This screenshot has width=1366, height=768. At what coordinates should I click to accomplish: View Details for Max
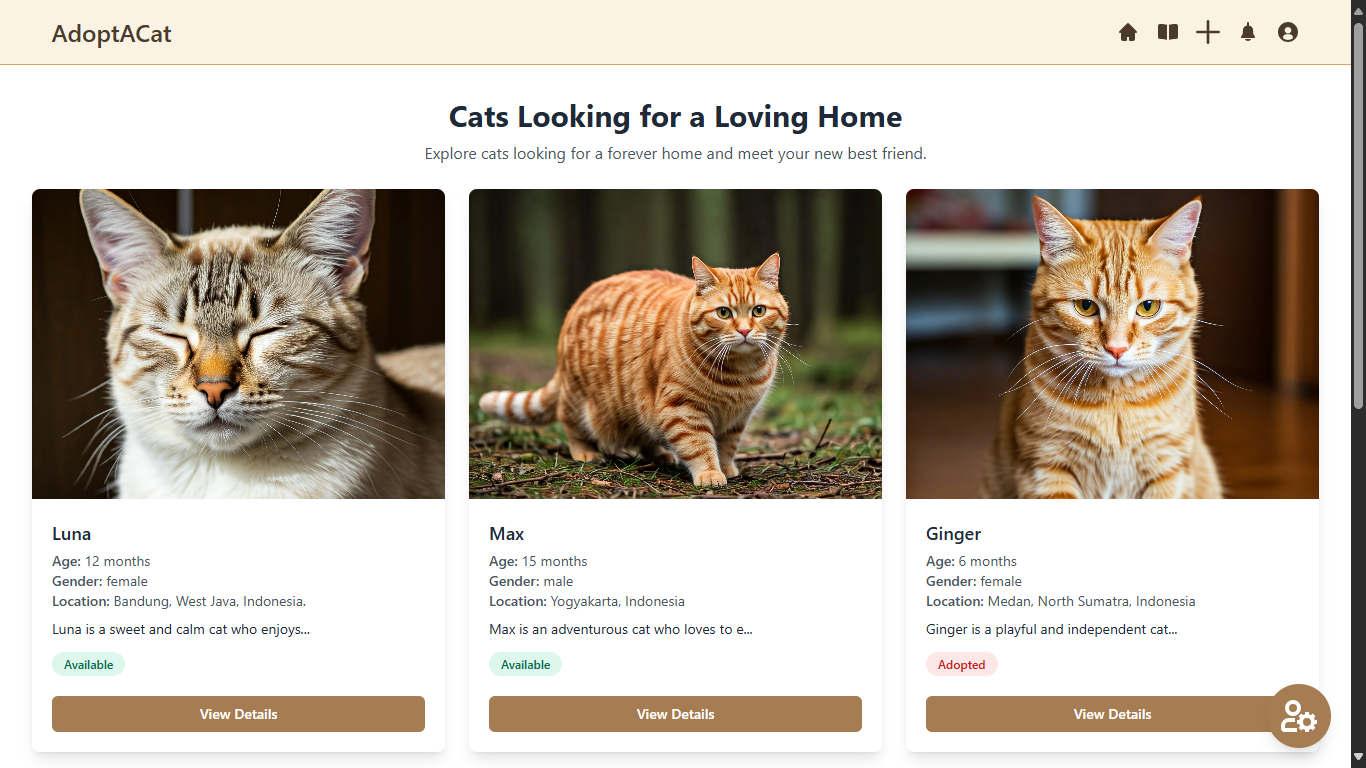coord(675,714)
